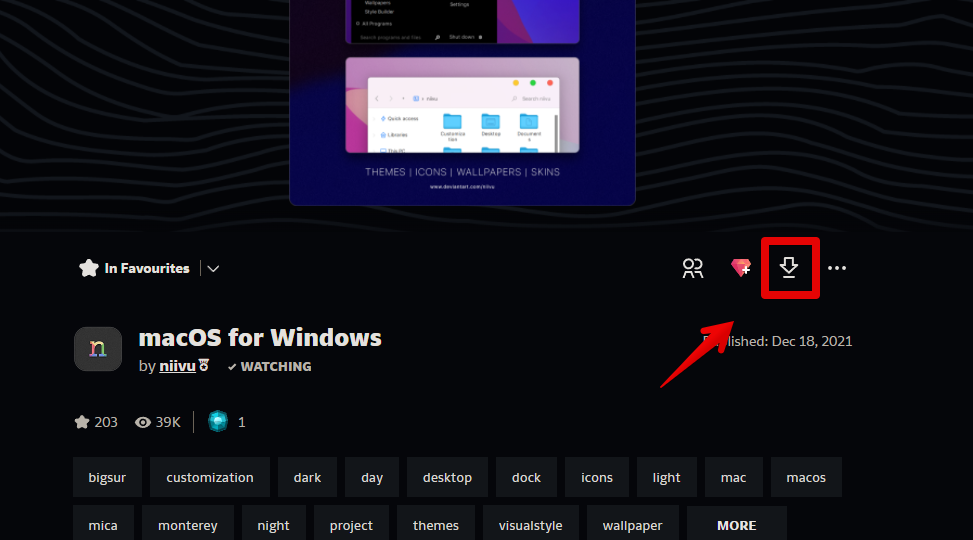Select the macos tag
This screenshot has width=973, height=540.
(x=806, y=477)
